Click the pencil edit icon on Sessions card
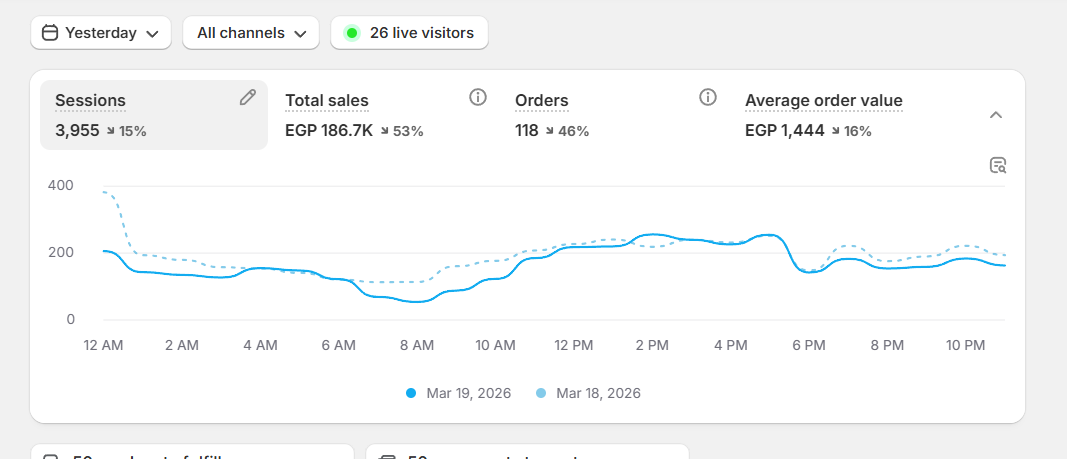 click(248, 97)
